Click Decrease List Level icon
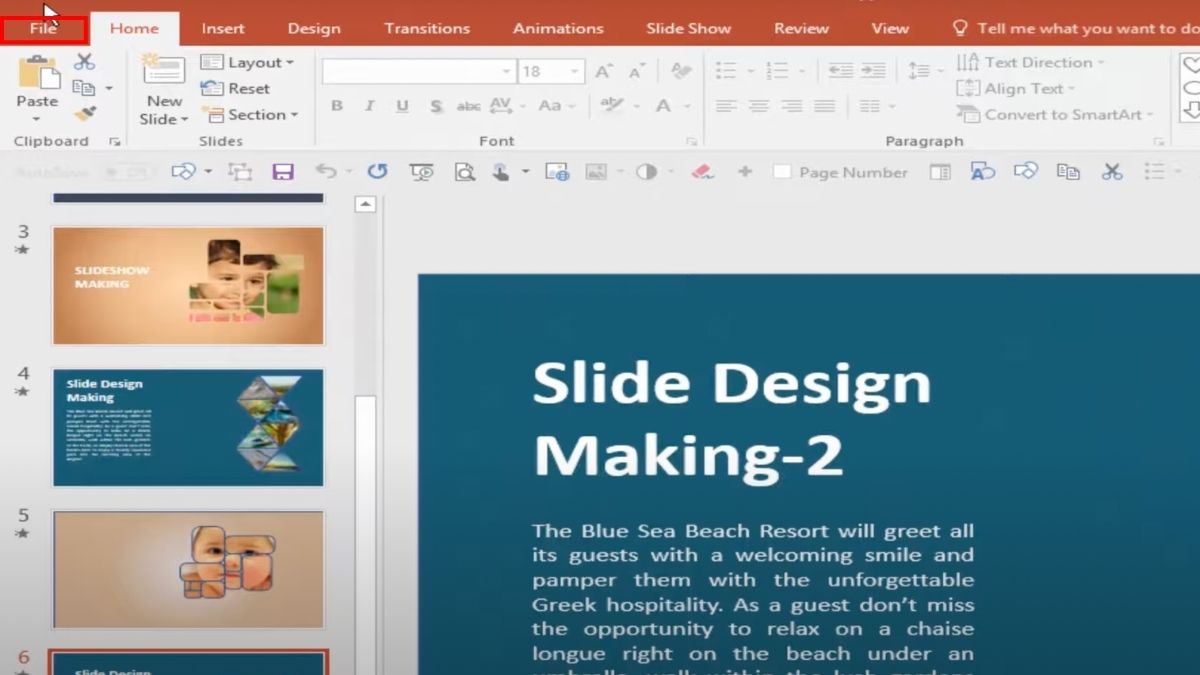Image resolution: width=1200 pixels, height=675 pixels. point(840,71)
